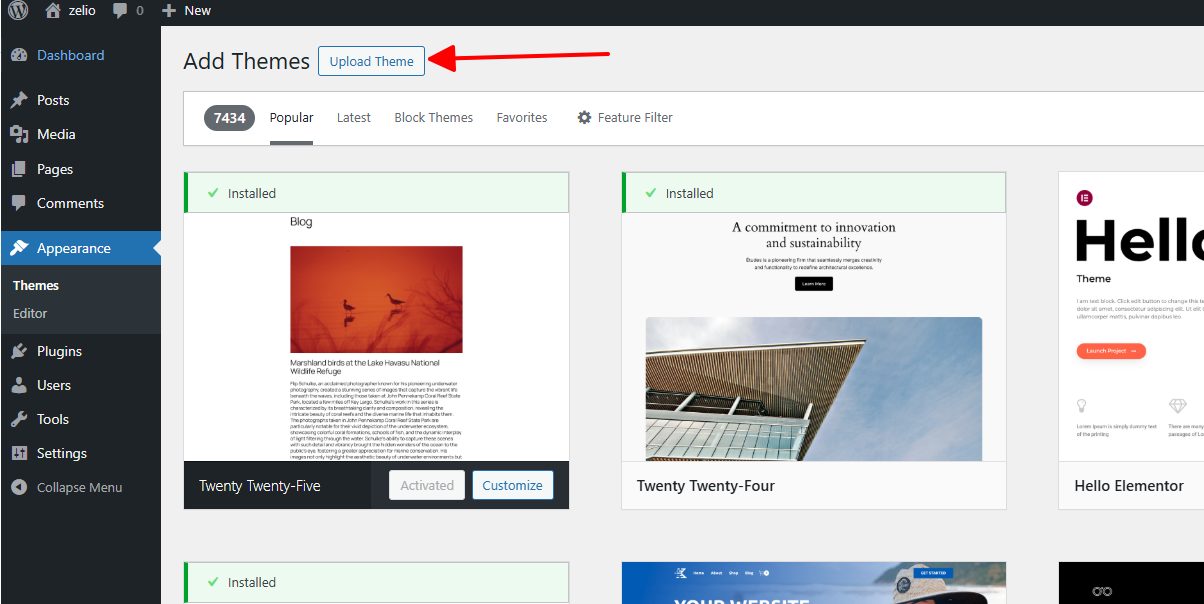The width and height of the screenshot is (1204, 604).
Task: Click the Users person icon
Action: click(x=19, y=385)
